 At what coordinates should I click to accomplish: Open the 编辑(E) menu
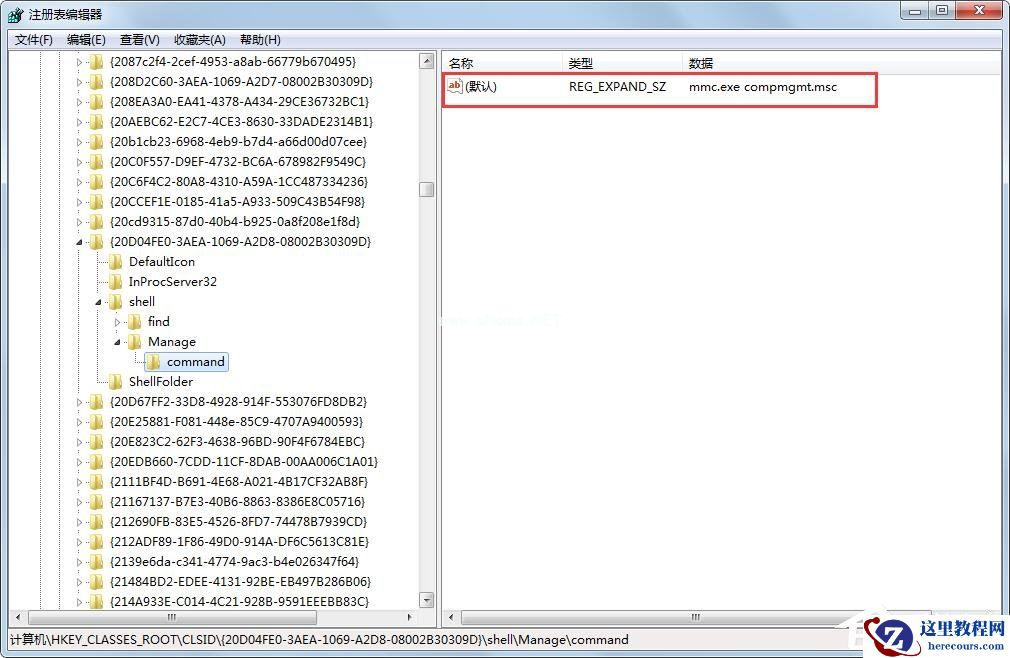[85, 40]
